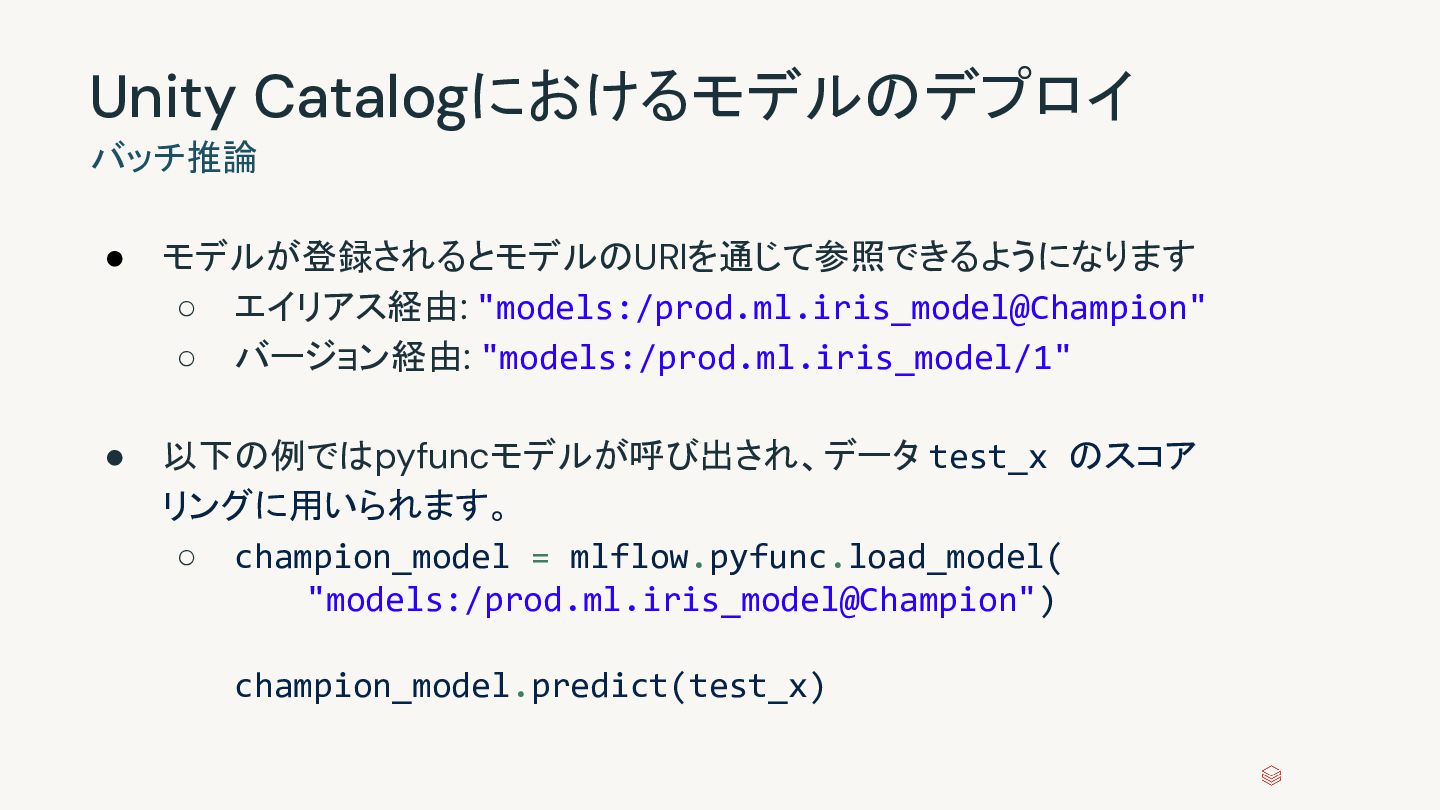Screen dimensions: 1440x810
Task: Click the filled bullet before モデルが登録される
Action: 114,258
